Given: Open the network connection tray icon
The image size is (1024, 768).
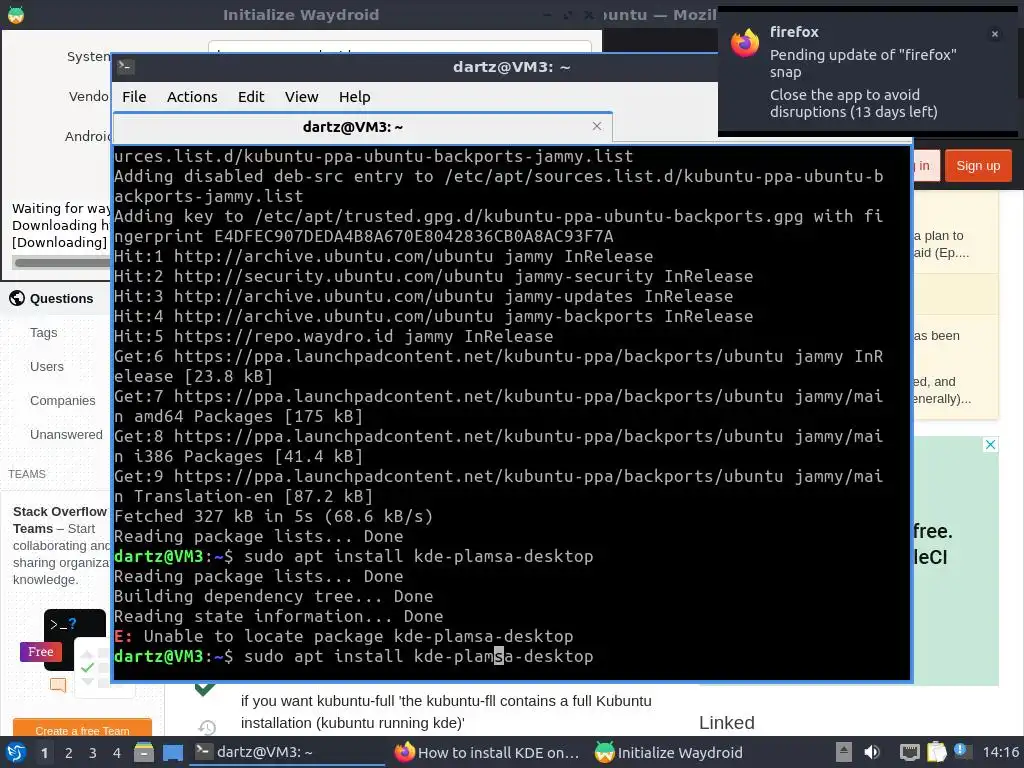Looking at the screenshot, I should [x=909, y=752].
